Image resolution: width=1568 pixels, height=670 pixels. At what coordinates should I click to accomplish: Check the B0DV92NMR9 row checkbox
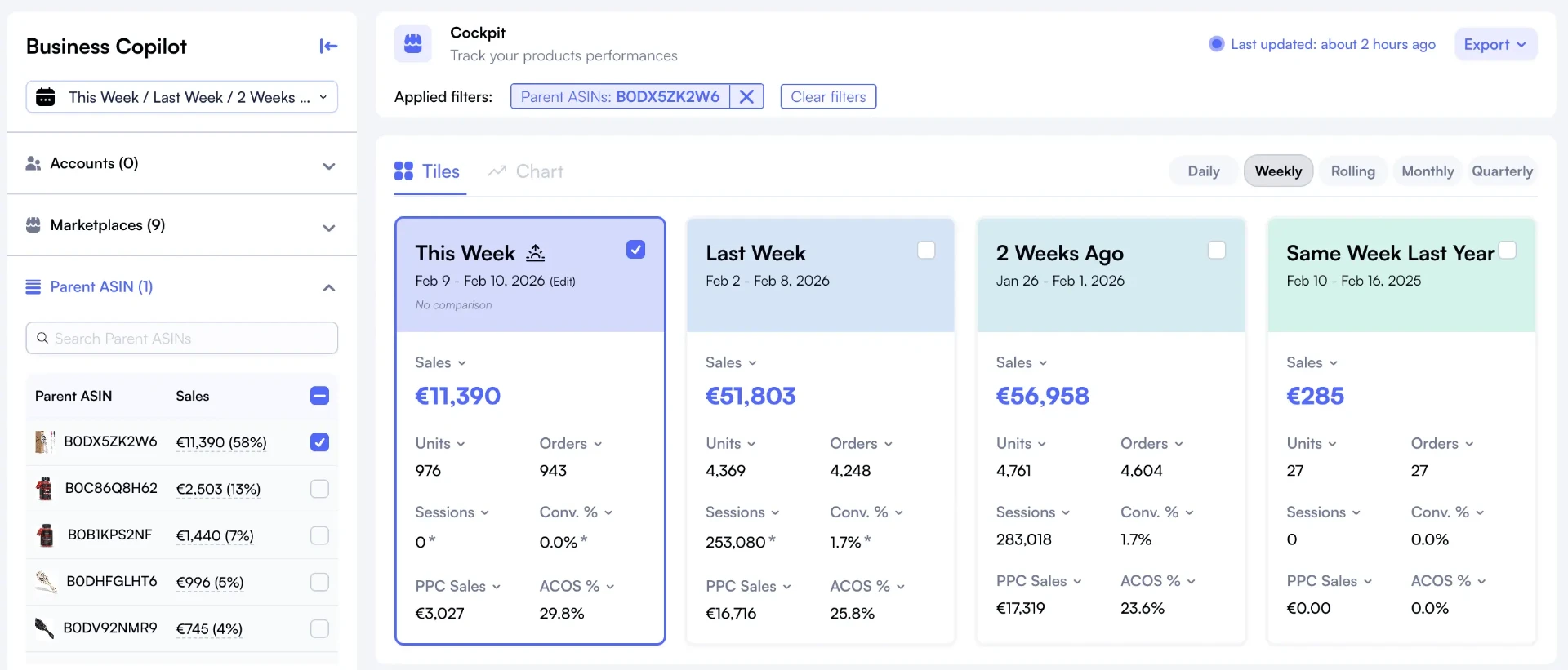pyautogui.click(x=319, y=628)
